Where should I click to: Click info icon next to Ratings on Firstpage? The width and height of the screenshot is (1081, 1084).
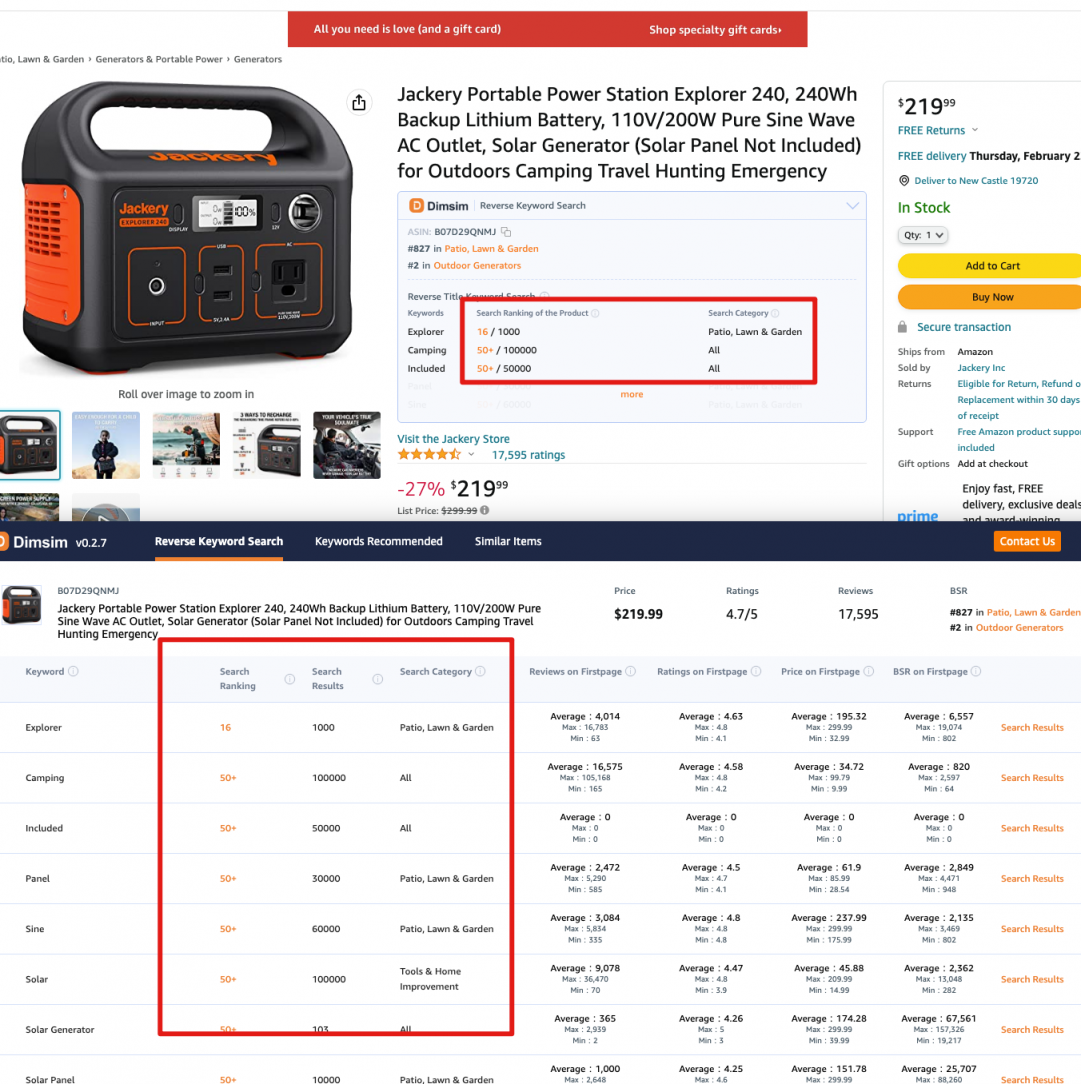[756, 671]
